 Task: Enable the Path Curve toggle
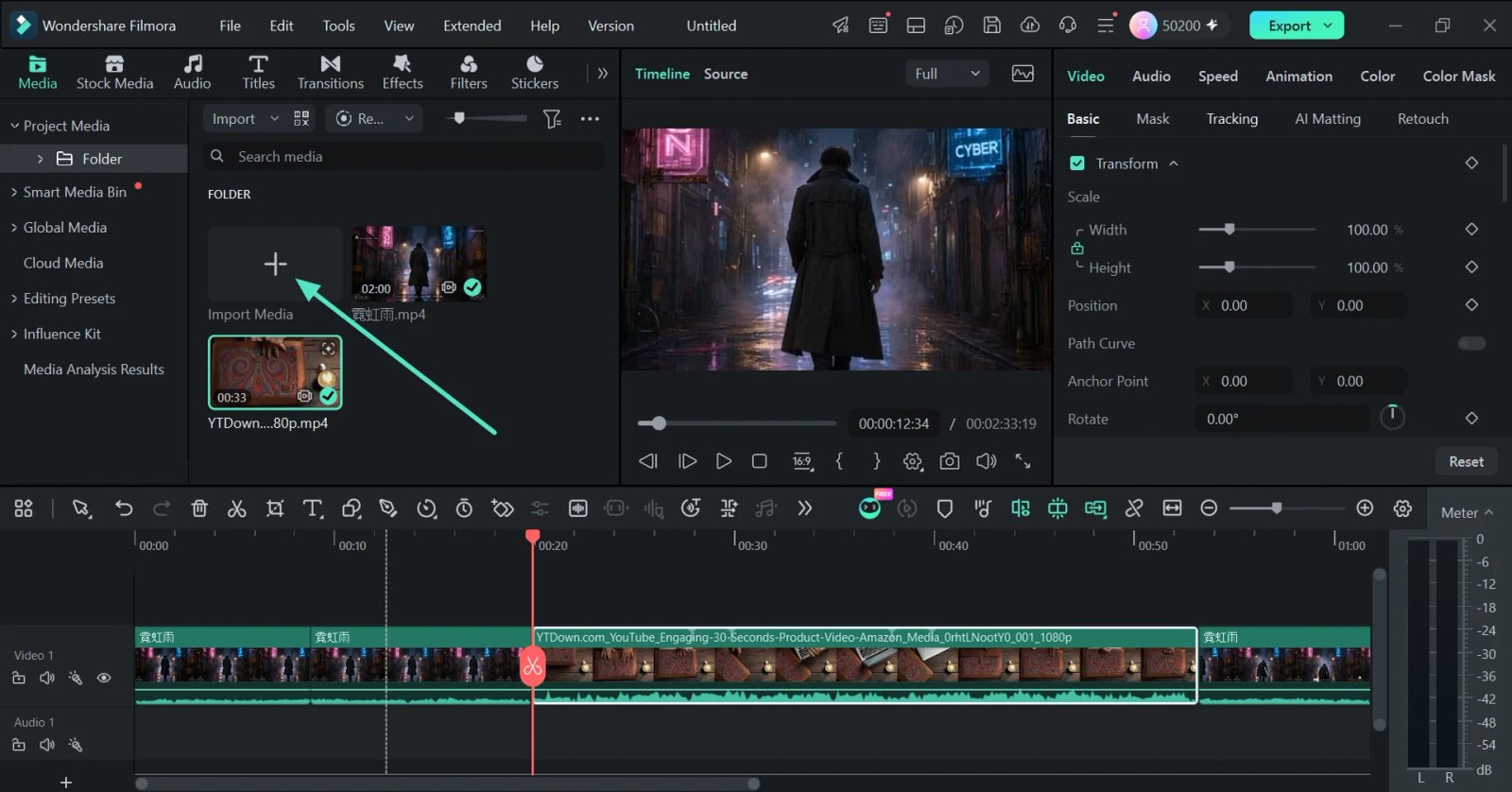click(1471, 343)
